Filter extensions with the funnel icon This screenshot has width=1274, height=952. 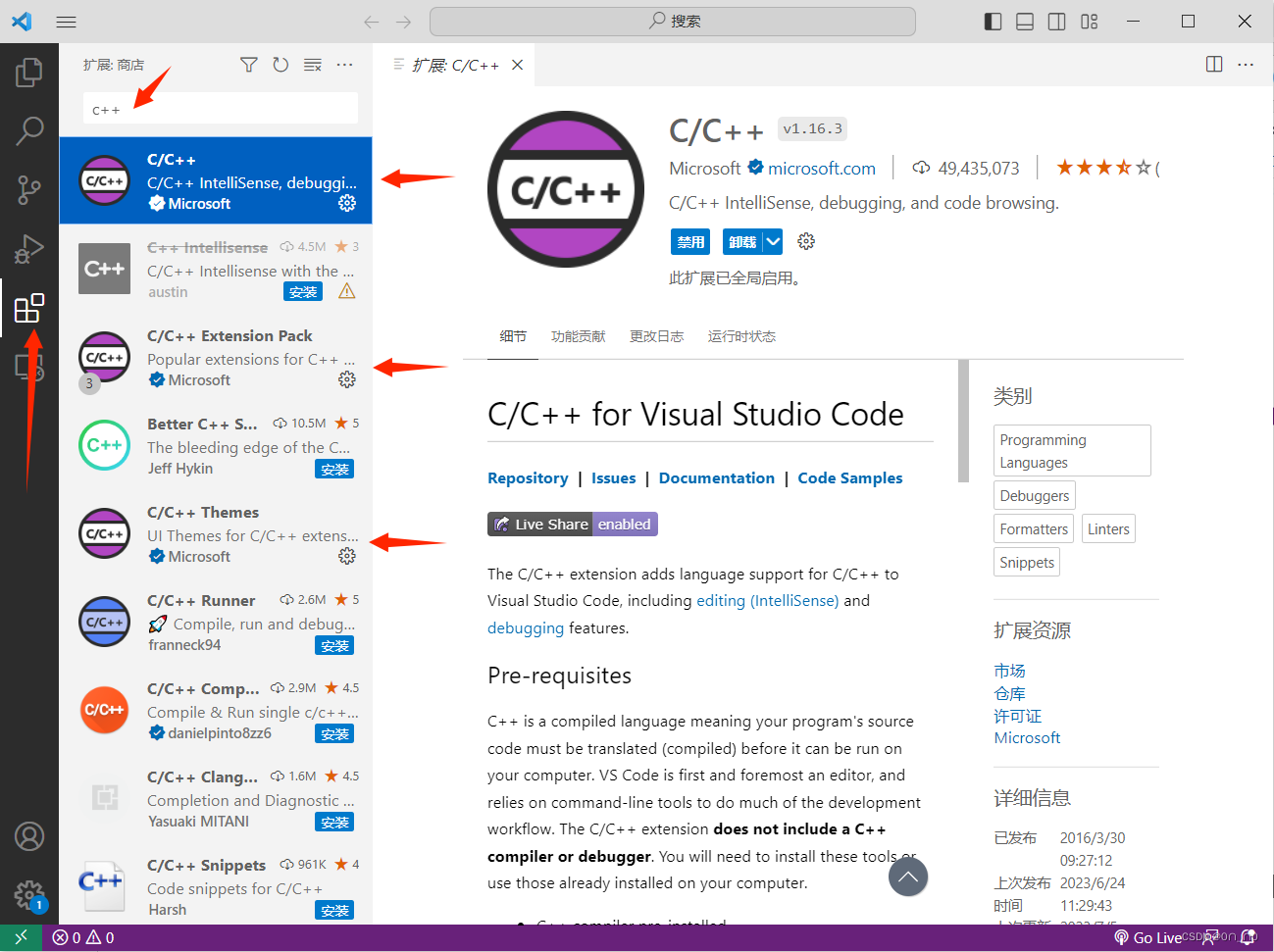[x=249, y=65]
